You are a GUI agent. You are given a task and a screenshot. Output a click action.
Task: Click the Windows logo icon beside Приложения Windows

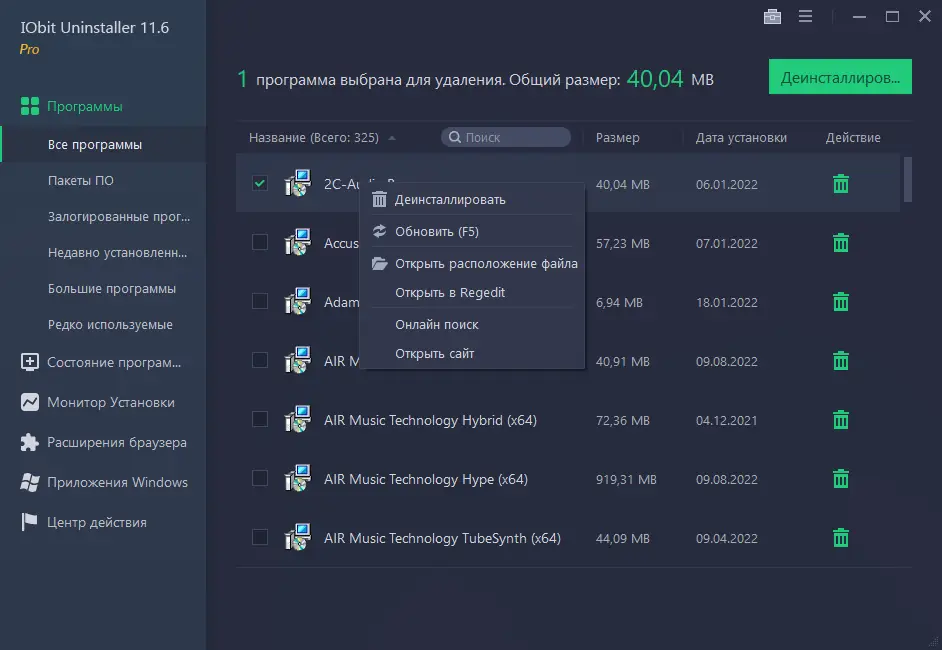coord(28,482)
